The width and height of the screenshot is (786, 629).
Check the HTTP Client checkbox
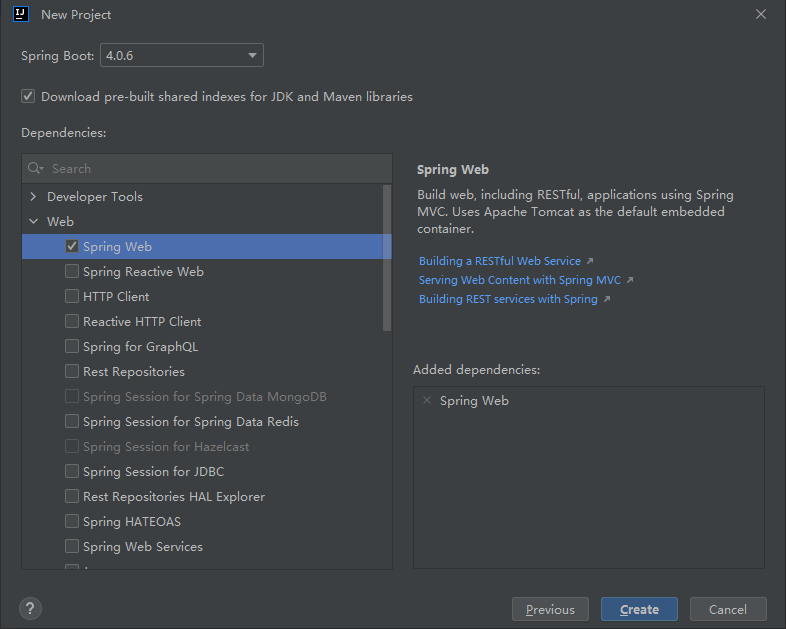coord(72,296)
